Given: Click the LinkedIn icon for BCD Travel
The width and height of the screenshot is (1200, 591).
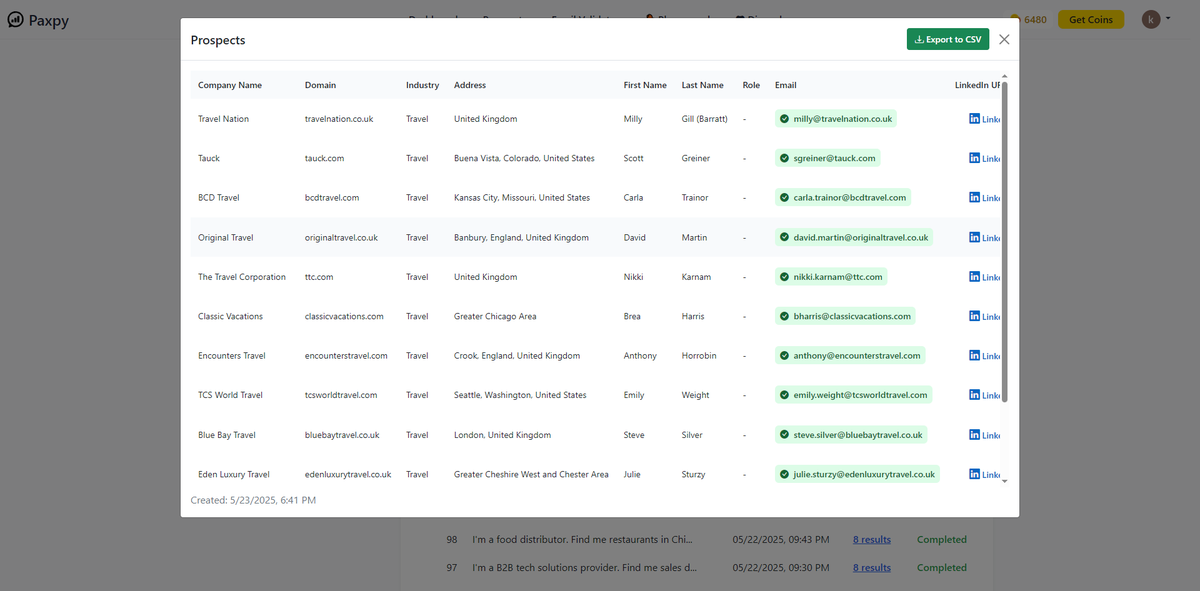Looking at the screenshot, I should (x=975, y=197).
